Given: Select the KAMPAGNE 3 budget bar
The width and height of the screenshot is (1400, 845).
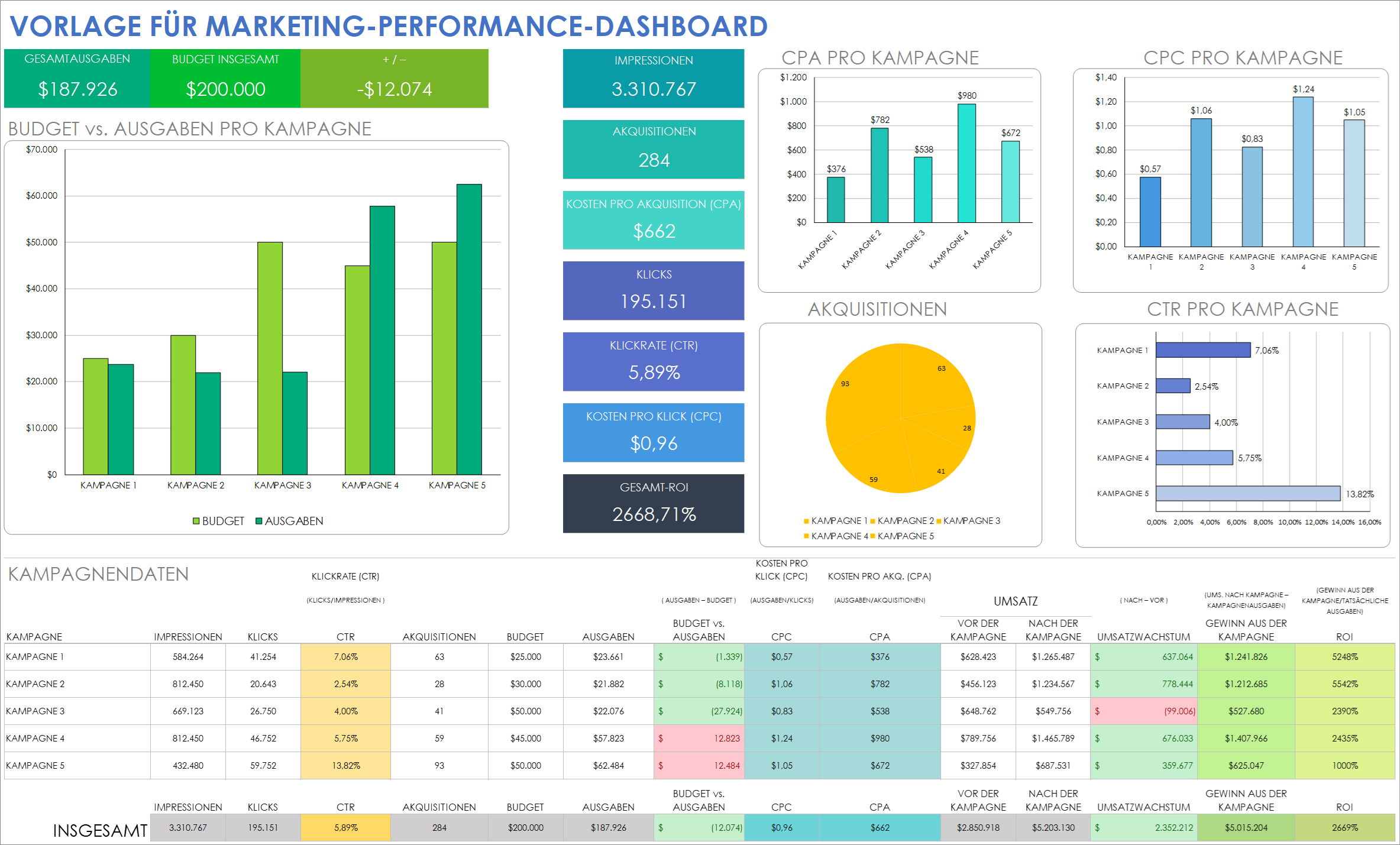Looking at the screenshot, I should 270,358.
